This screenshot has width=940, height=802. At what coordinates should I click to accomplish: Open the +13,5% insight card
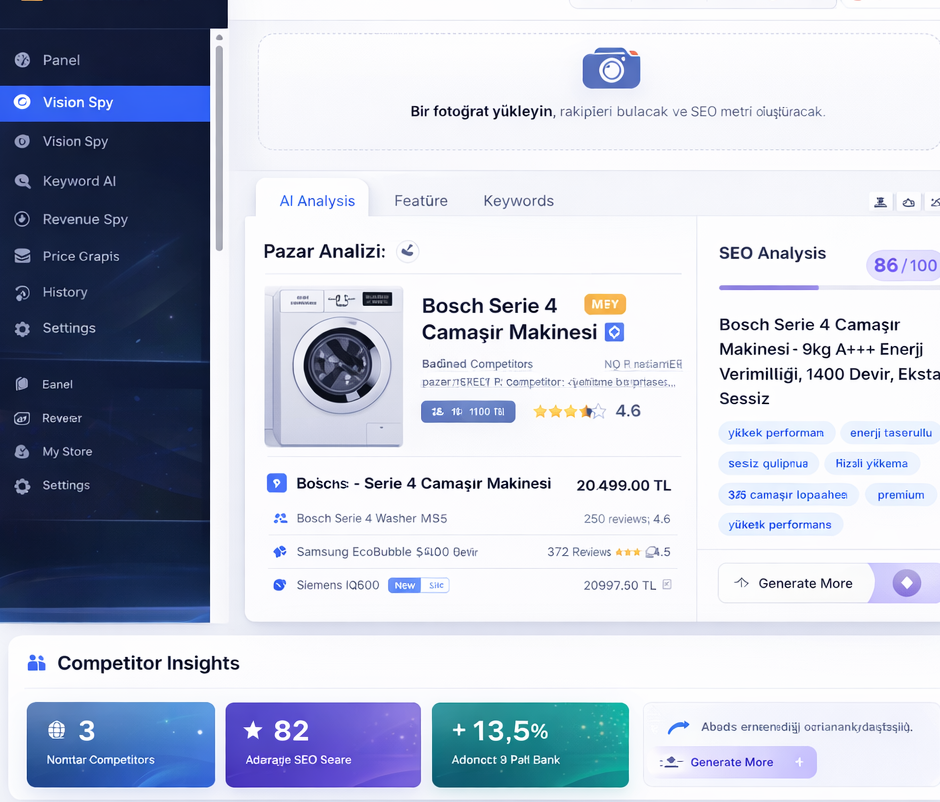point(531,744)
